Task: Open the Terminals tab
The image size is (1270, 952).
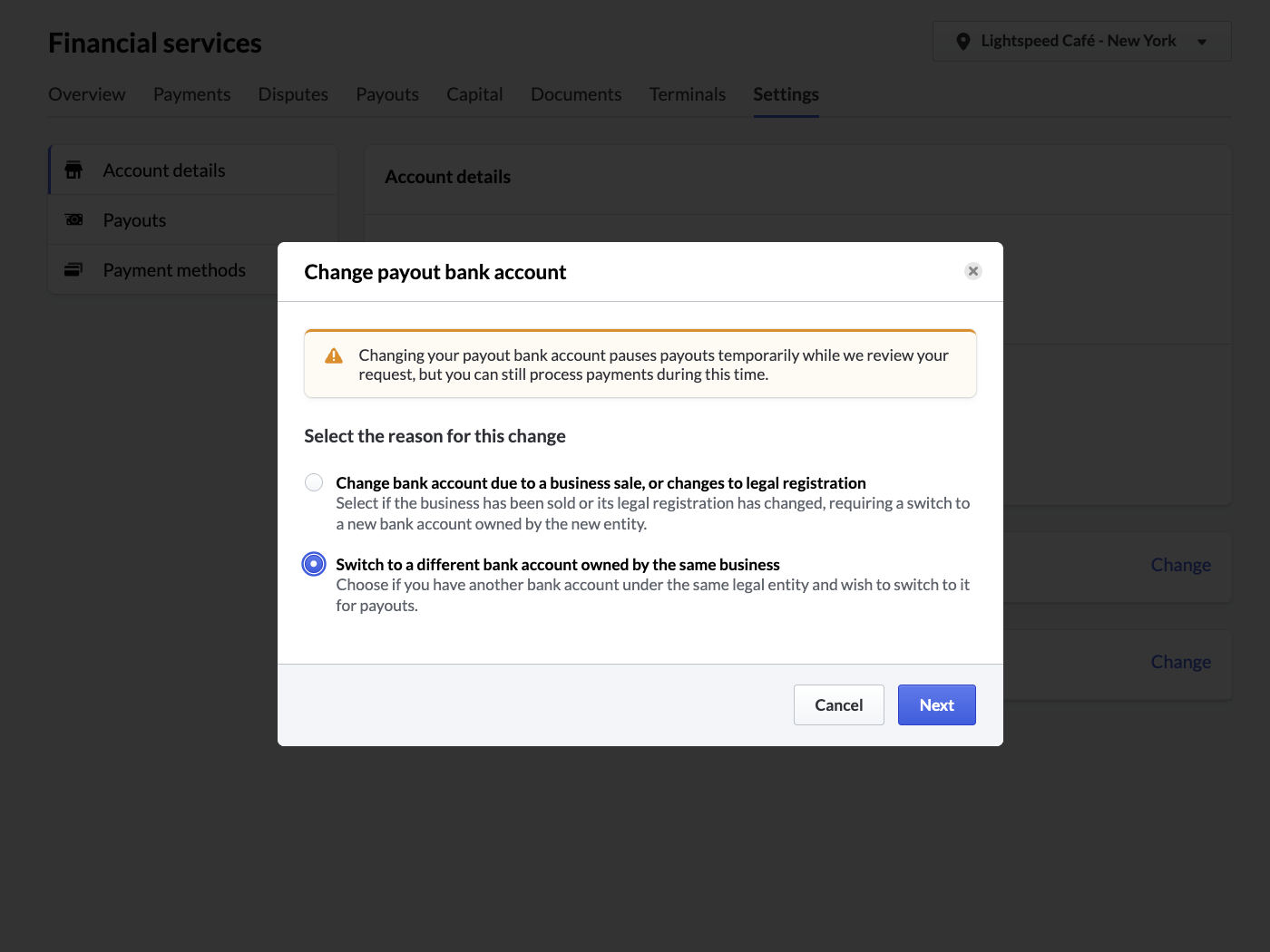Action: click(687, 94)
